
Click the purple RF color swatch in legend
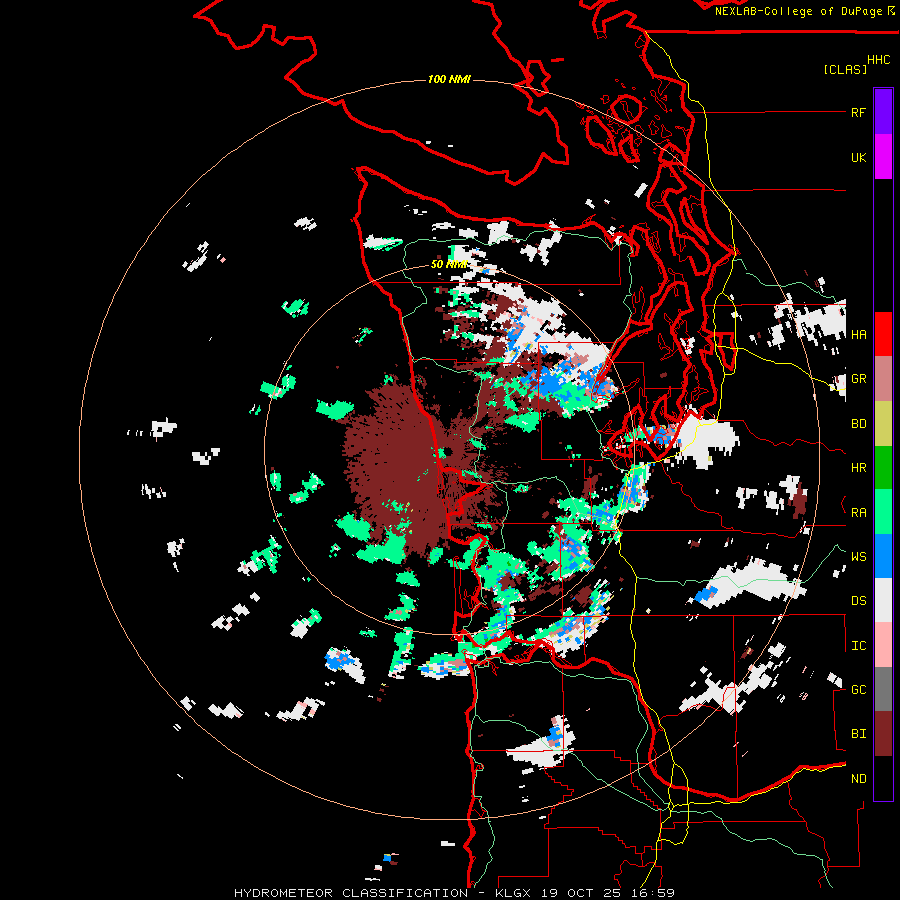[x=883, y=112]
